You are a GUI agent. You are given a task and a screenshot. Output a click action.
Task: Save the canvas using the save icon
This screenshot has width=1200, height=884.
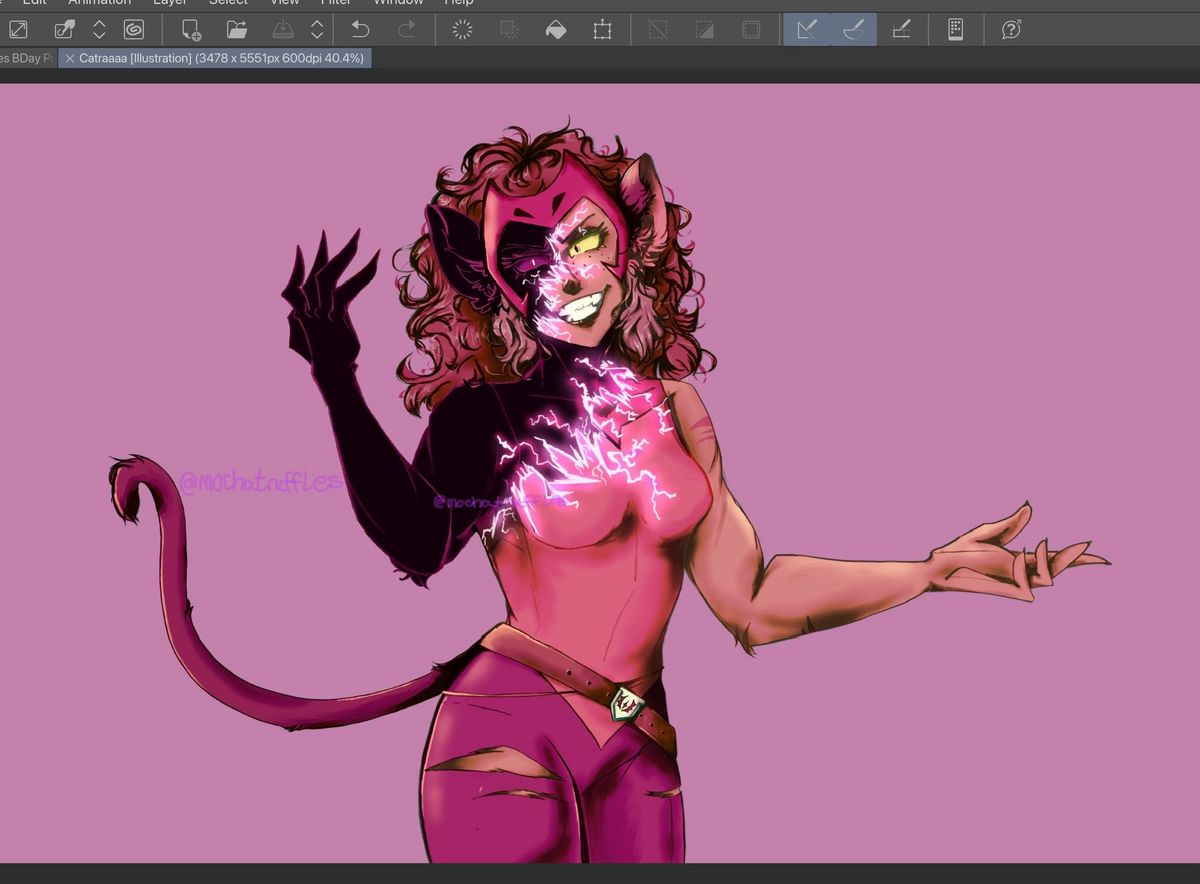pyautogui.click(x=284, y=30)
